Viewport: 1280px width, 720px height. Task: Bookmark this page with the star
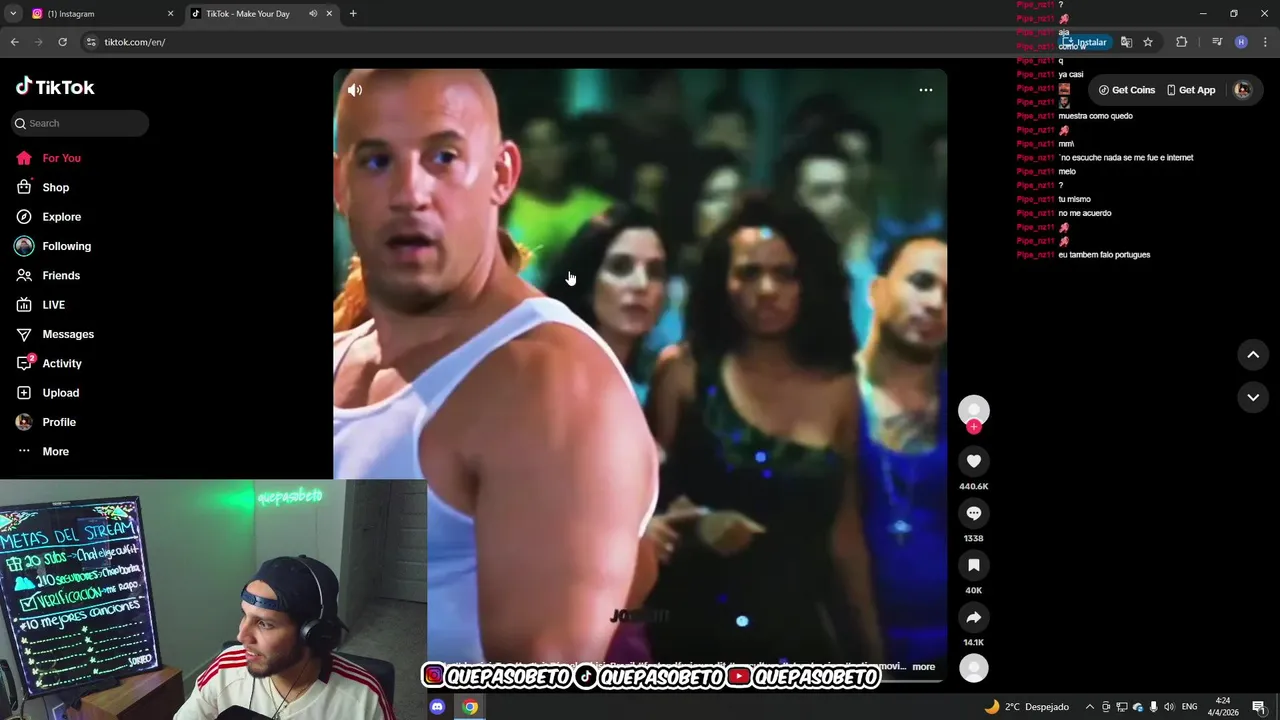point(1148,42)
